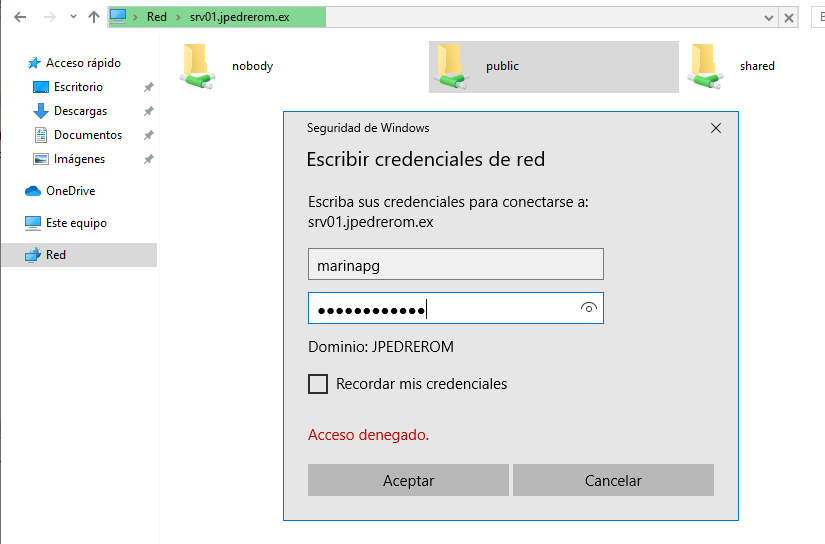Reveal password with the eye icon
825x544 pixels.
589,309
